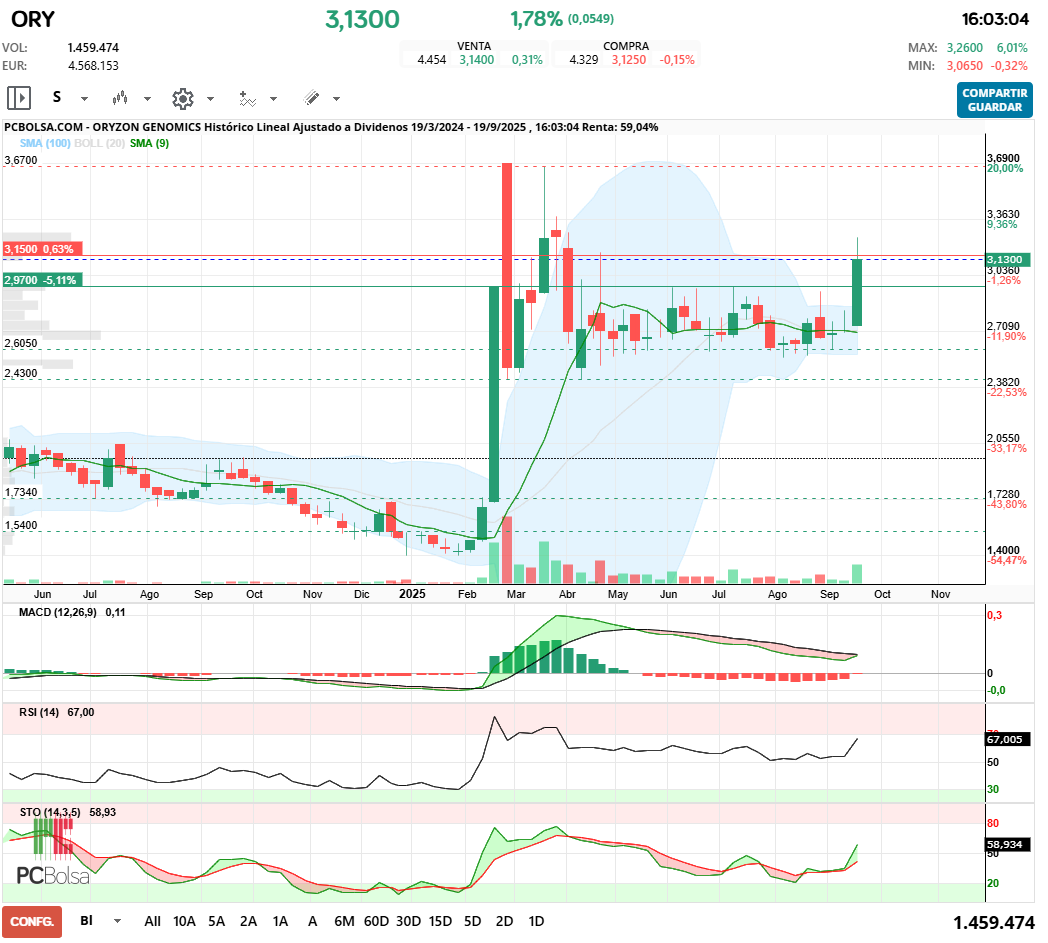Image resolution: width=1048 pixels, height=943 pixels.
Task: Click the VOL value 1.459.474 at top
Action: click(93, 47)
